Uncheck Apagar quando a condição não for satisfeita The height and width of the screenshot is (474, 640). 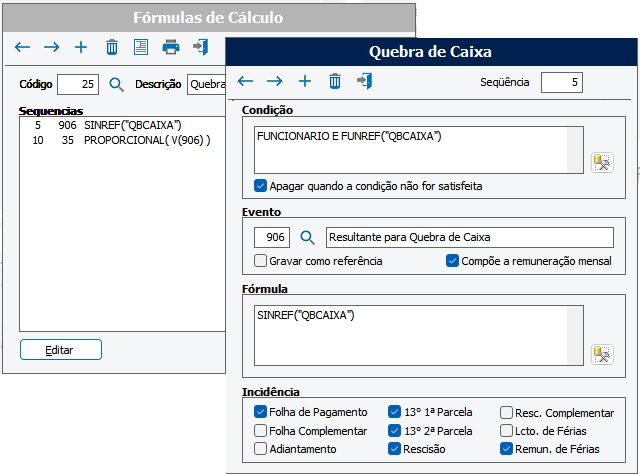pyautogui.click(x=261, y=186)
